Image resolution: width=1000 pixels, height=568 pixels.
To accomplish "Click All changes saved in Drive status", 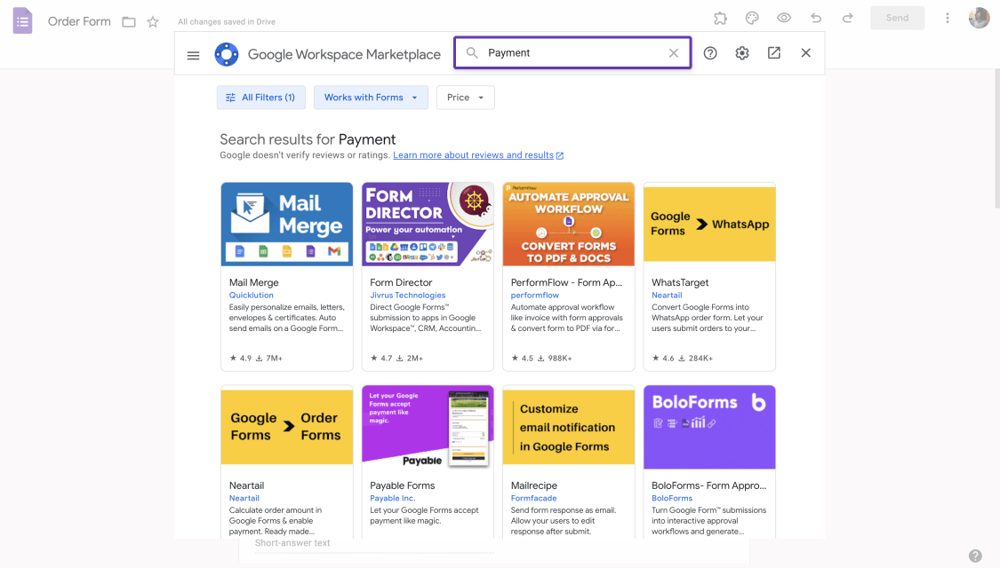I will (x=226, y=22).
